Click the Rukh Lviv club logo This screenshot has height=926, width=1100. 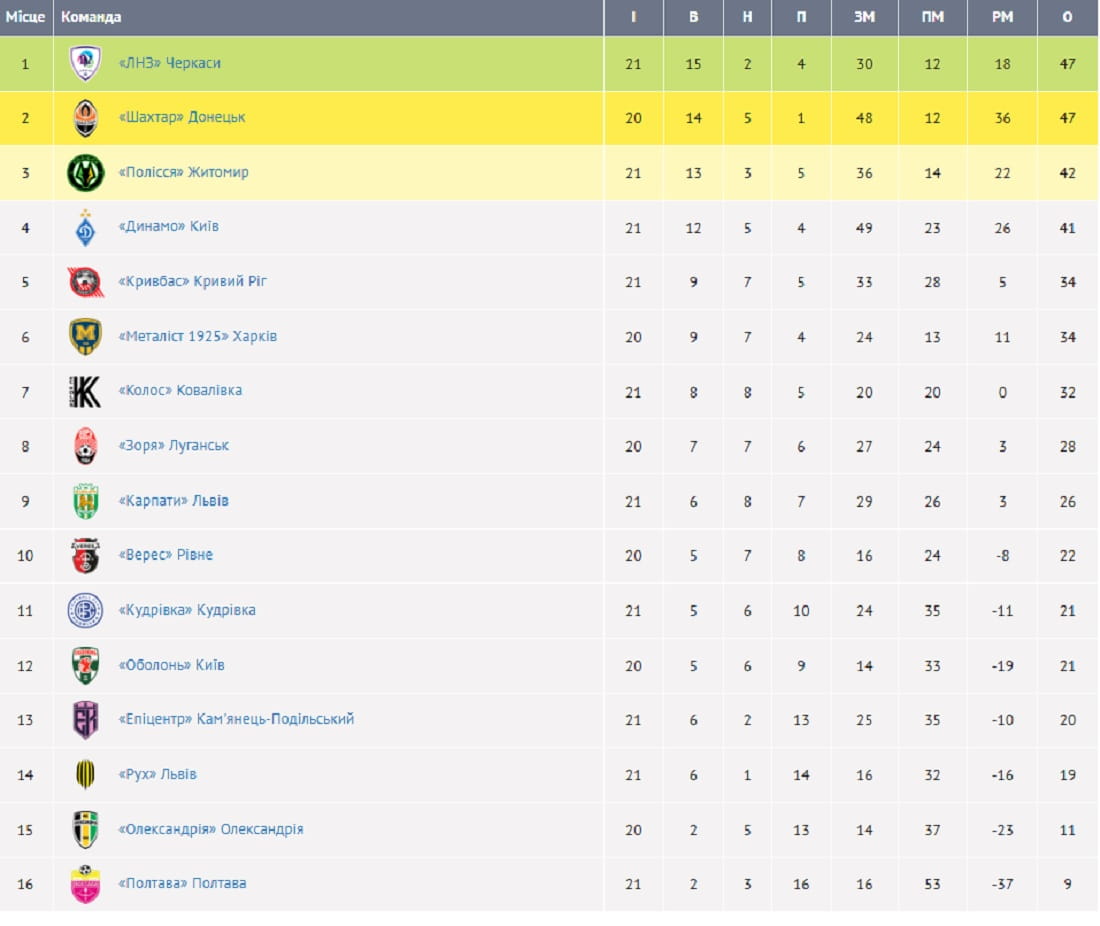[x=85, y=774]
